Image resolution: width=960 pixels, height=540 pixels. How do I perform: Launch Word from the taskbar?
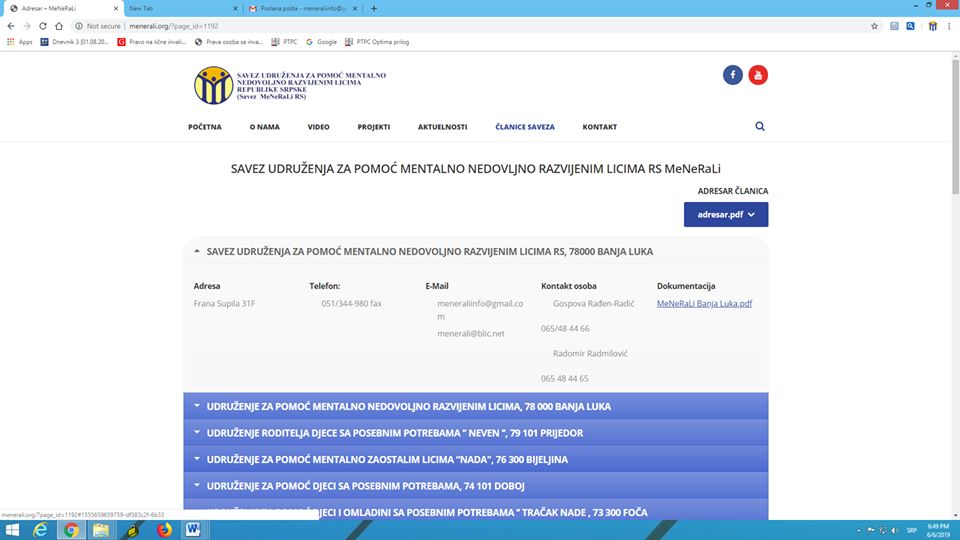(192, 529)
